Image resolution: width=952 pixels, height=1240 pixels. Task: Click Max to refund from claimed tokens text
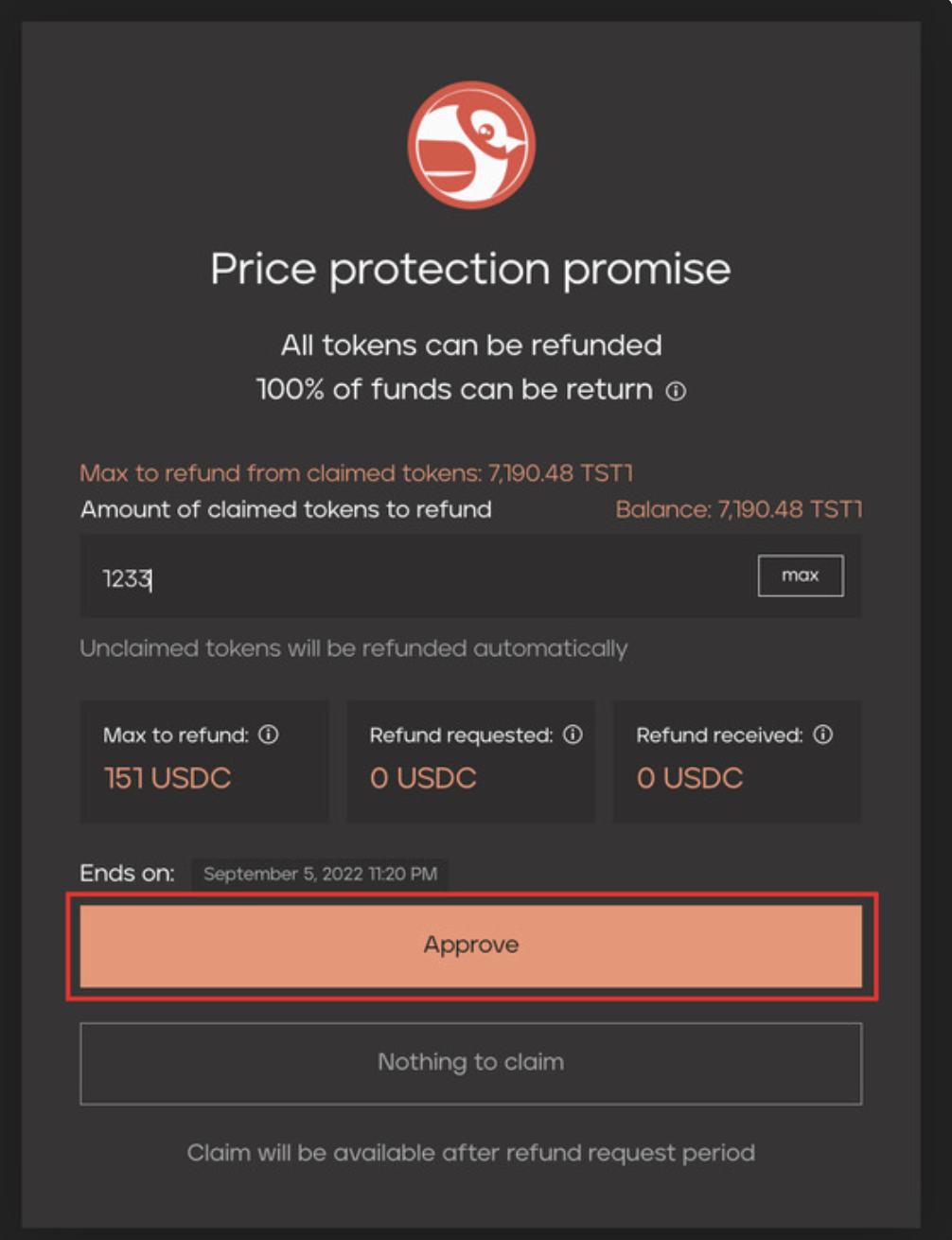click(x=356, y=473)
